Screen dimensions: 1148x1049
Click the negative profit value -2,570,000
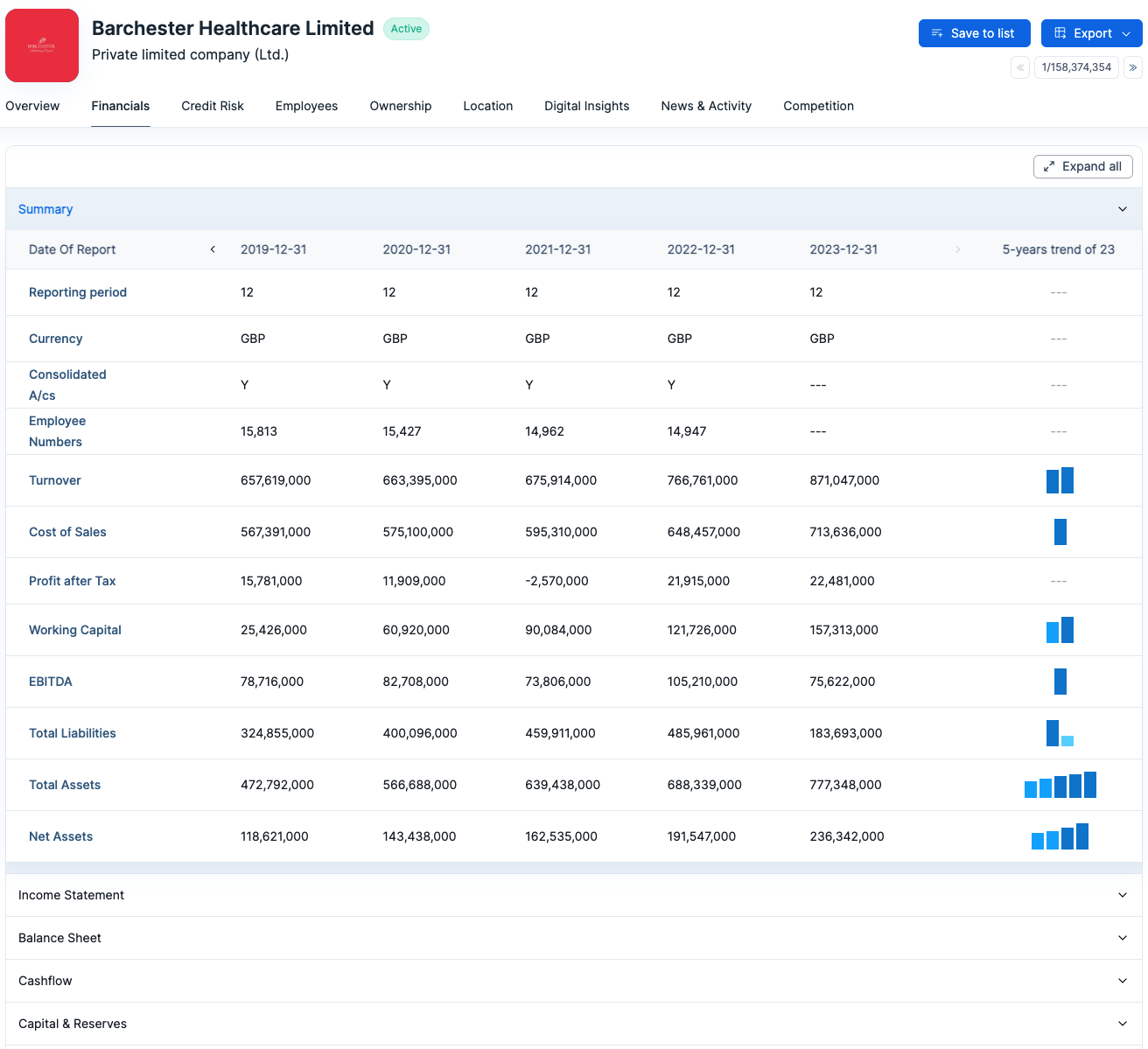point(556,581)
